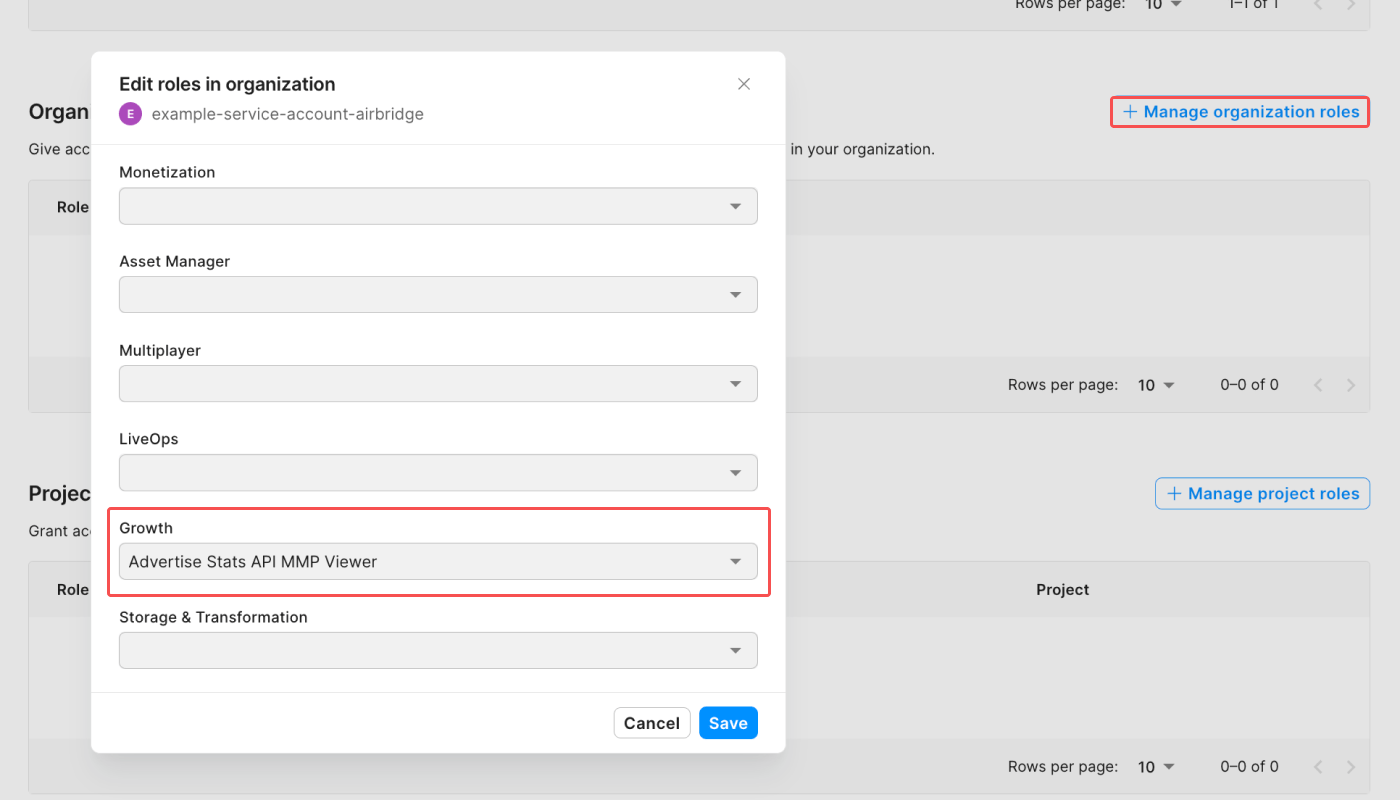Open the Growth dropdown showing Advertise Stats API MMP Viewer

pos(438,562)
